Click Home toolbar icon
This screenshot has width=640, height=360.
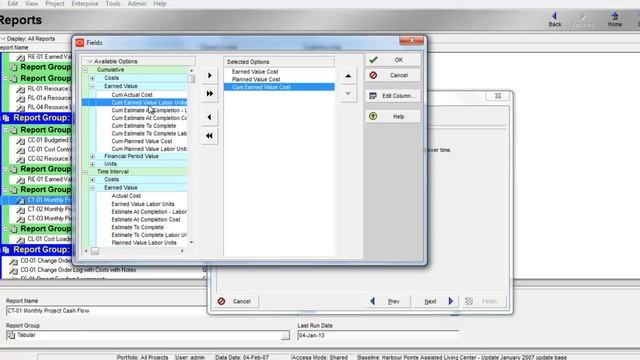tap(615, 20)
